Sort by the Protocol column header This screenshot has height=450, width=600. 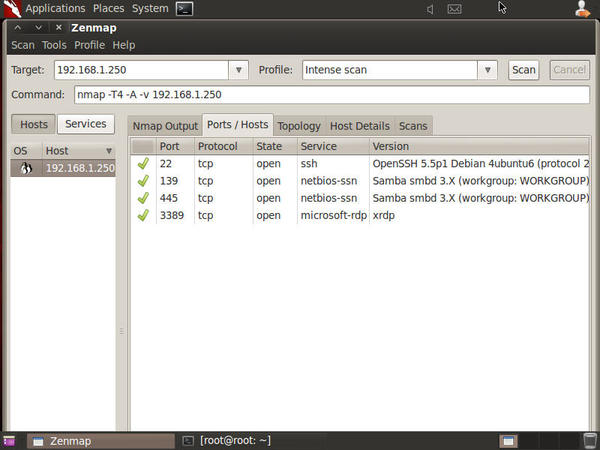223,146
